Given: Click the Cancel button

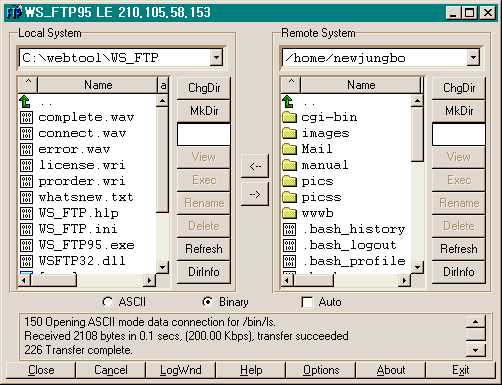Looking at the screenshot, I should click(111, 370).
